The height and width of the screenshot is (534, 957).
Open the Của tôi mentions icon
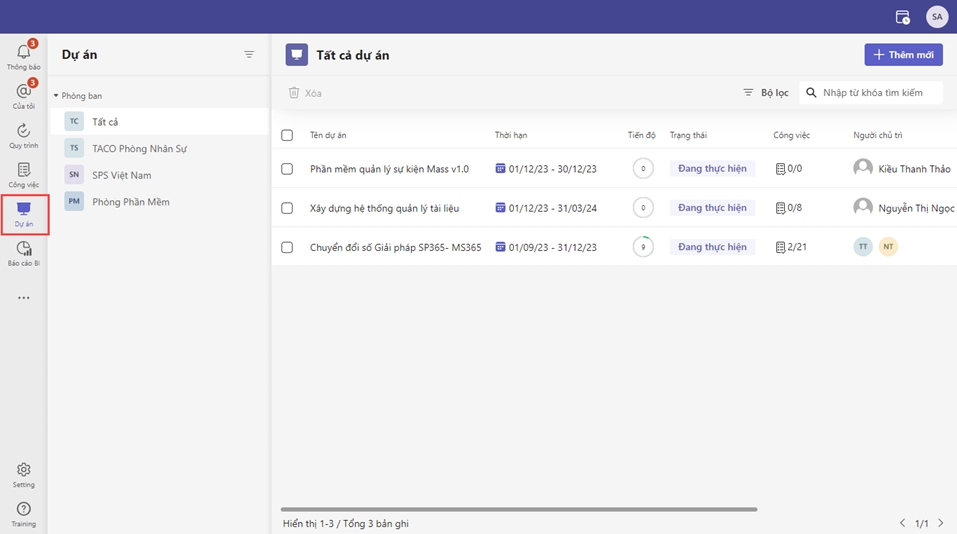pyautogui.click(x=23, y=93)
